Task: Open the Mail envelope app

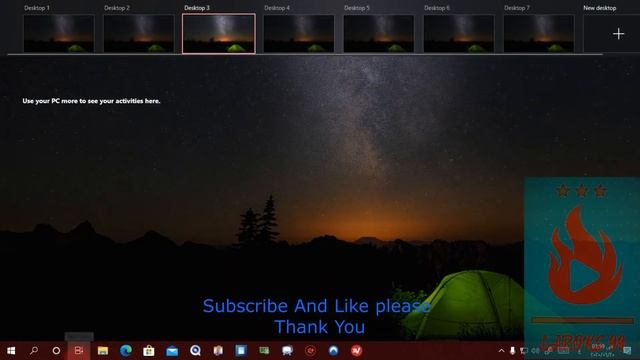Action: [172, 351]
